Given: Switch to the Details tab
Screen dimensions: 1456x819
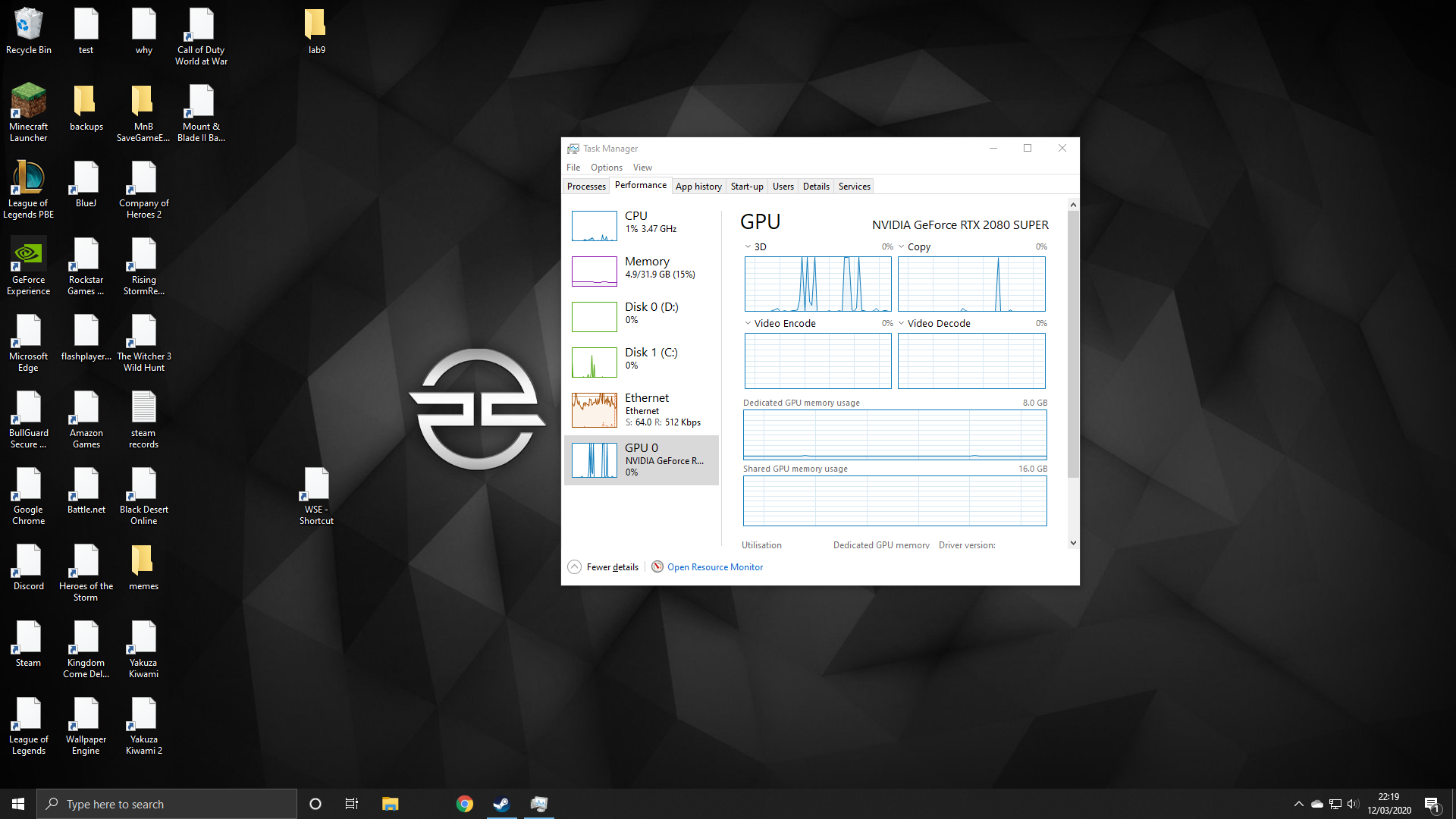Looking at the screenshot, I should pyautogui.click(x=816, y=187).
